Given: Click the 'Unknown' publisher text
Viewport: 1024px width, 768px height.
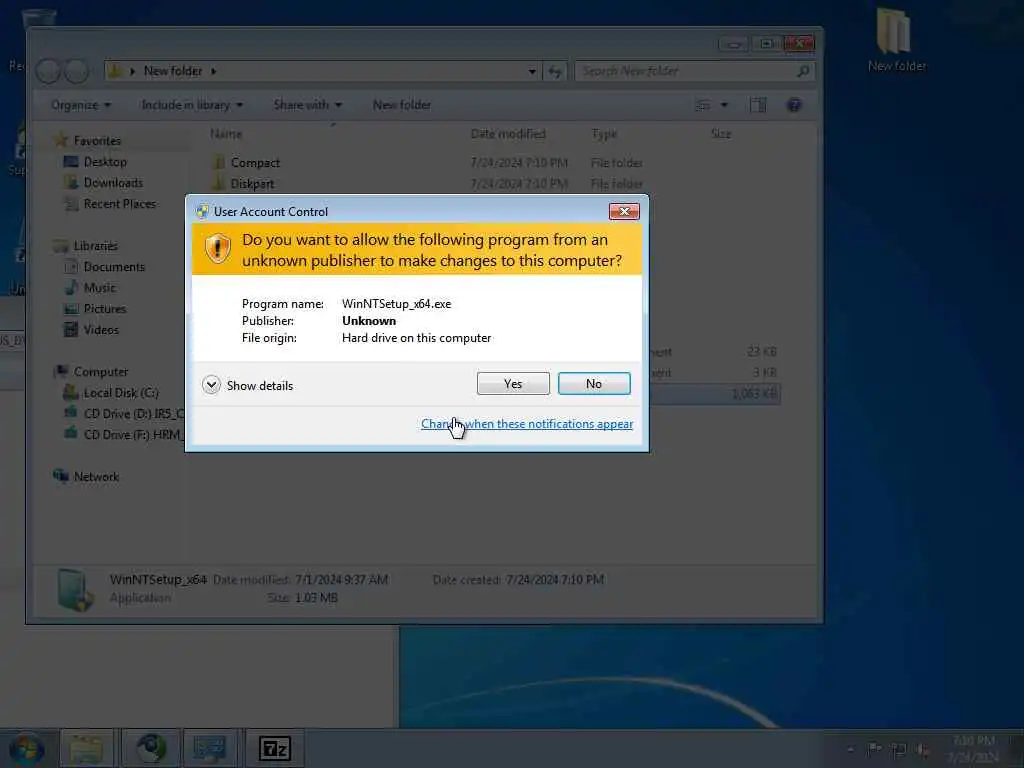Looking at the screenshot, I should coord(369,321).
